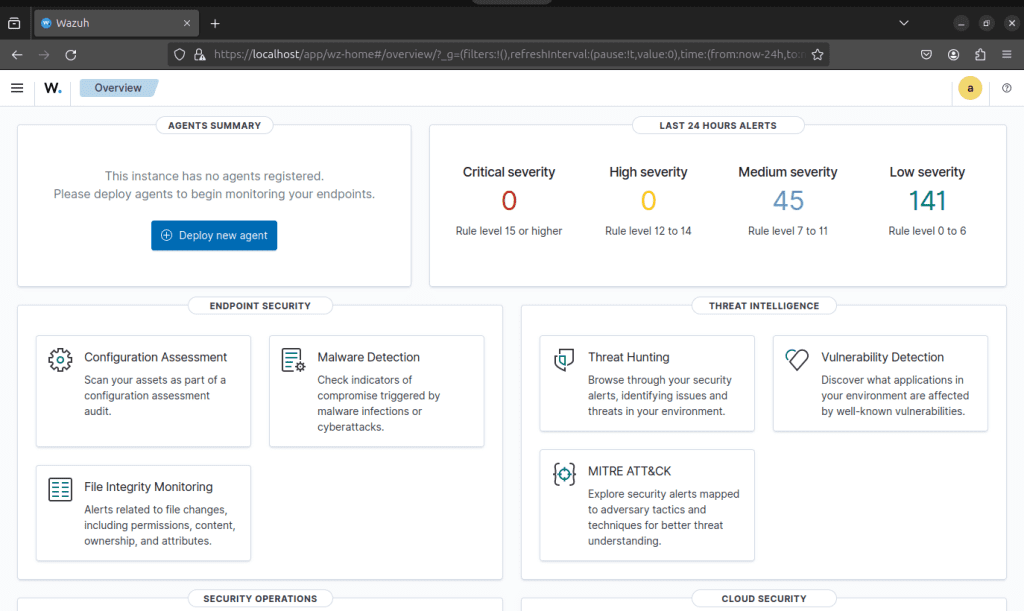Open the Malware Detection card
The width and height of the screenshot is (1024, 611).
(377, 391)
